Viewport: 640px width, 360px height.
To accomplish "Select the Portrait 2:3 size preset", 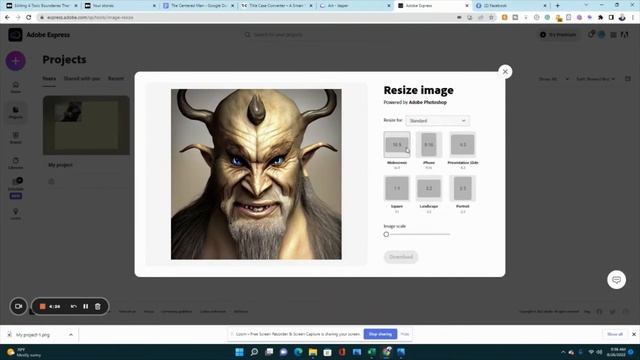I will click(462, 188).
